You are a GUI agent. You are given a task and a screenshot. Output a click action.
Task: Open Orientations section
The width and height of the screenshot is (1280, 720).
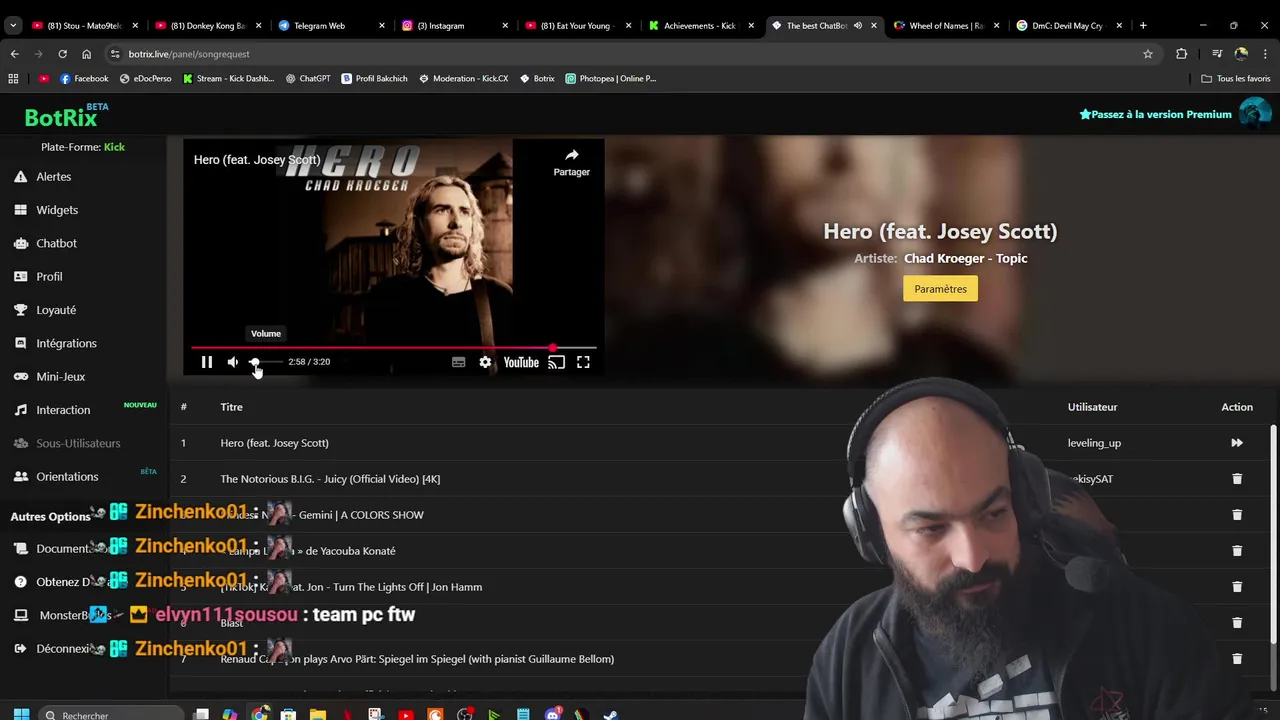click(67, 477)
